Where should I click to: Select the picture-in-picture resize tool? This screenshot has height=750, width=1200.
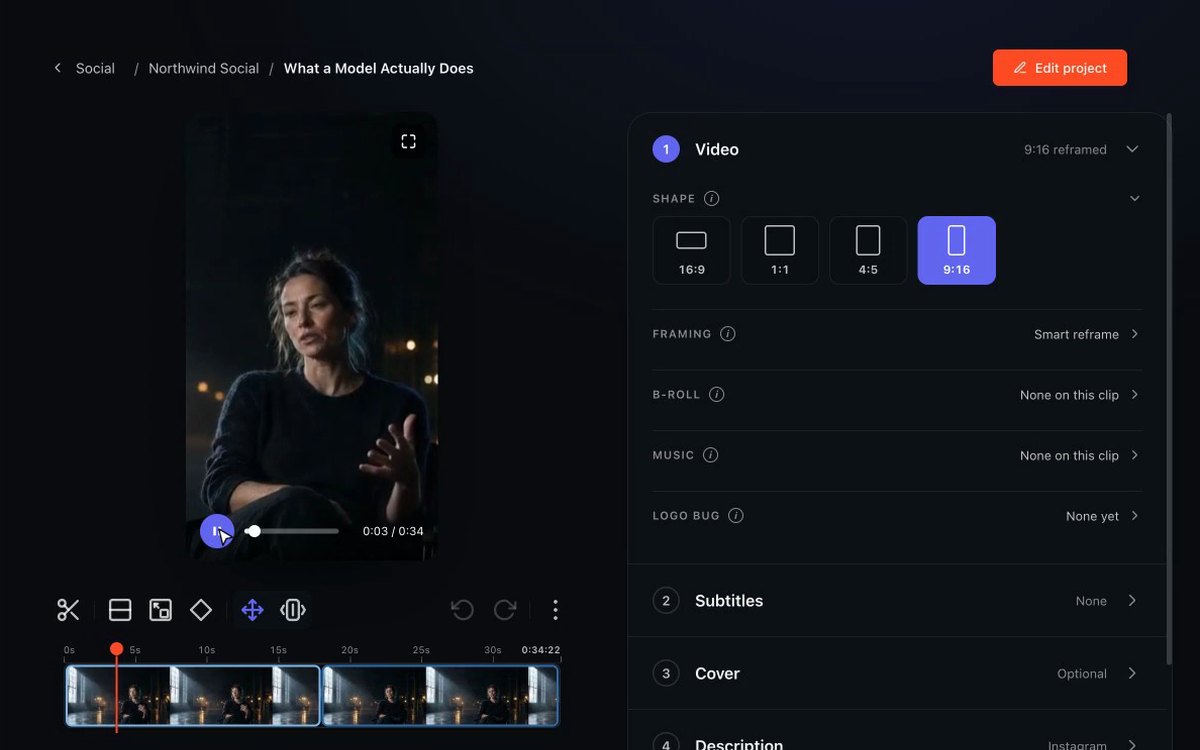(x=160, y=609)
